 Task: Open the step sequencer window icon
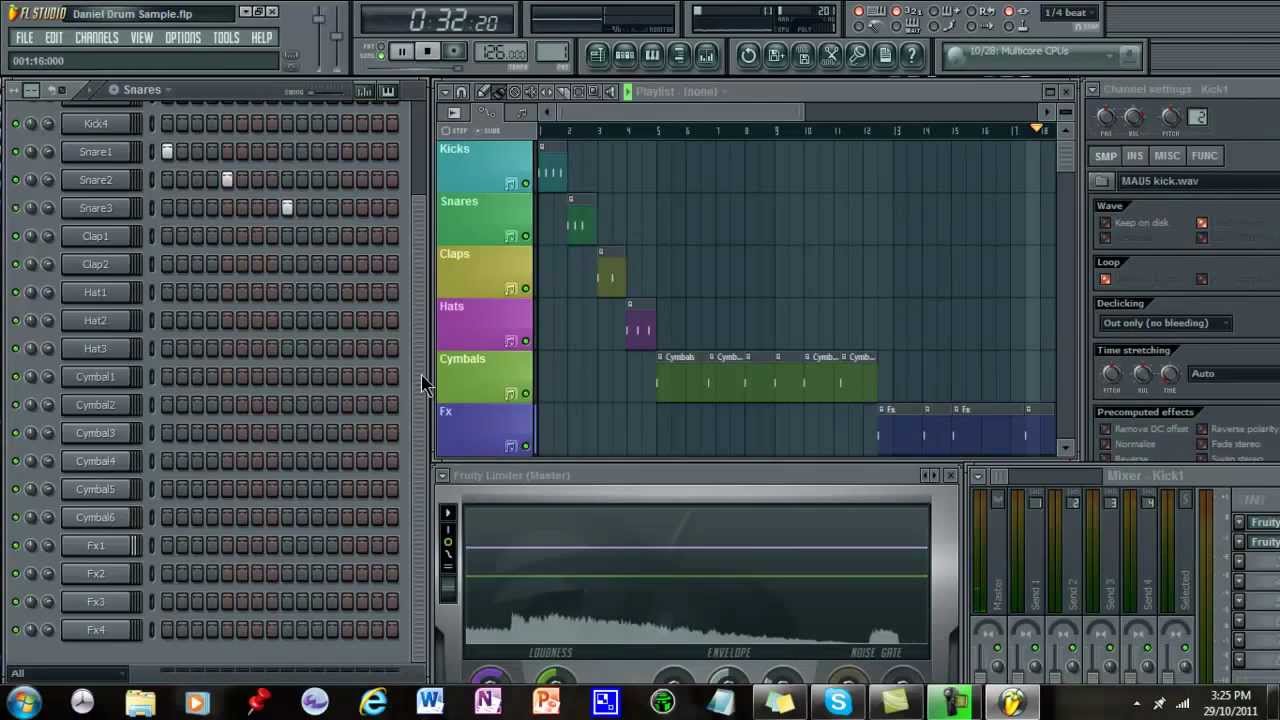(x=625, y=55)
